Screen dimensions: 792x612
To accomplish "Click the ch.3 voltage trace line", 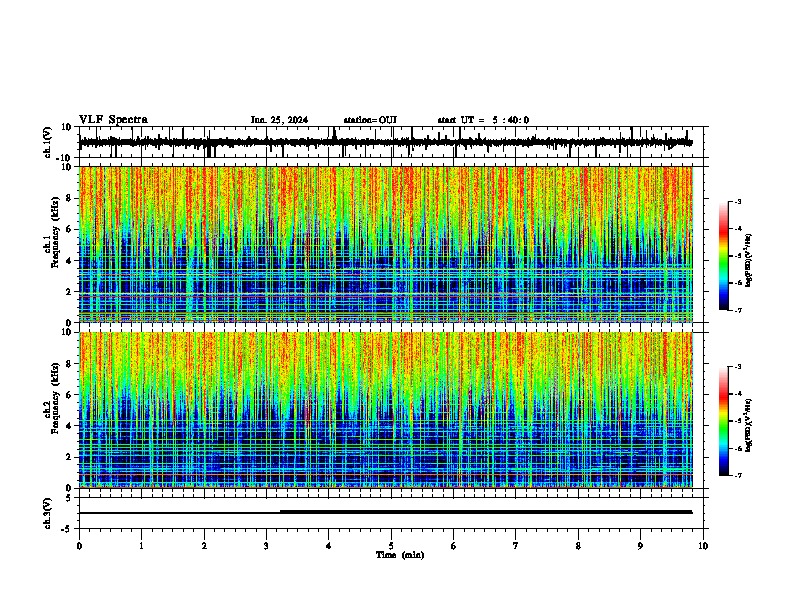I will pos(385,512).
